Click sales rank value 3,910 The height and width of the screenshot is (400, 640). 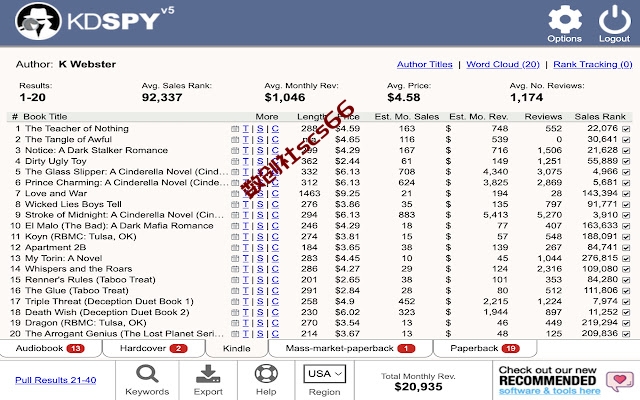coord(605,215)
